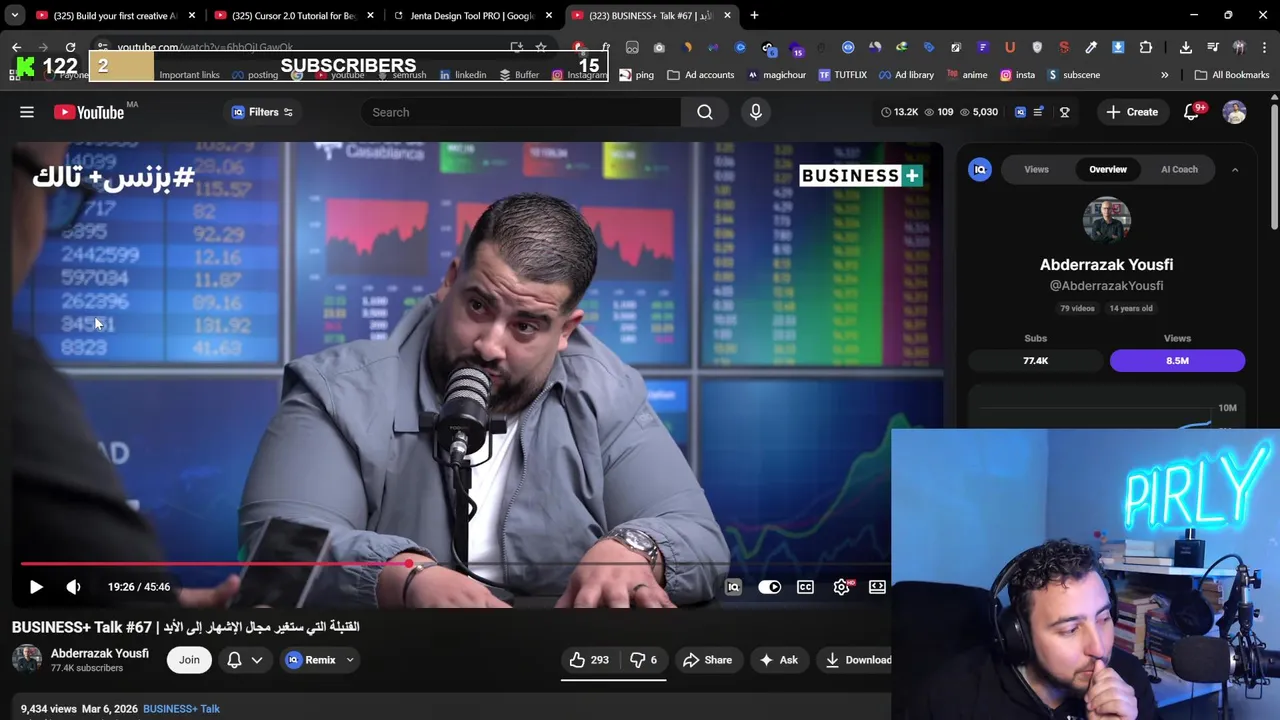
Task: Select 77.4K Subs metric
Action: pyautogui.click(x=1035, y=360)
